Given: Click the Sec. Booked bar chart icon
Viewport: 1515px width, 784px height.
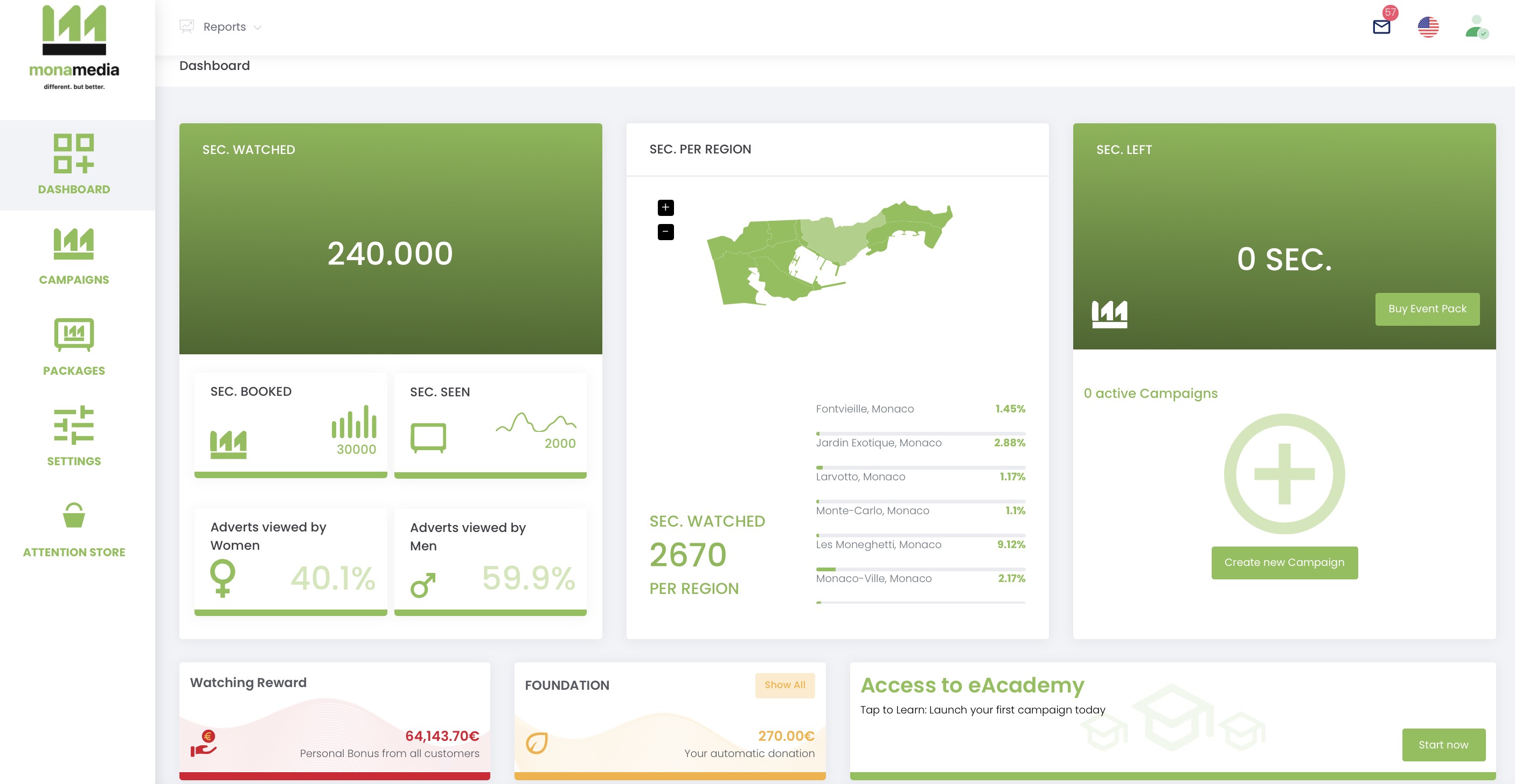Looking at the screenshot, I should click(x=354, y=422).
